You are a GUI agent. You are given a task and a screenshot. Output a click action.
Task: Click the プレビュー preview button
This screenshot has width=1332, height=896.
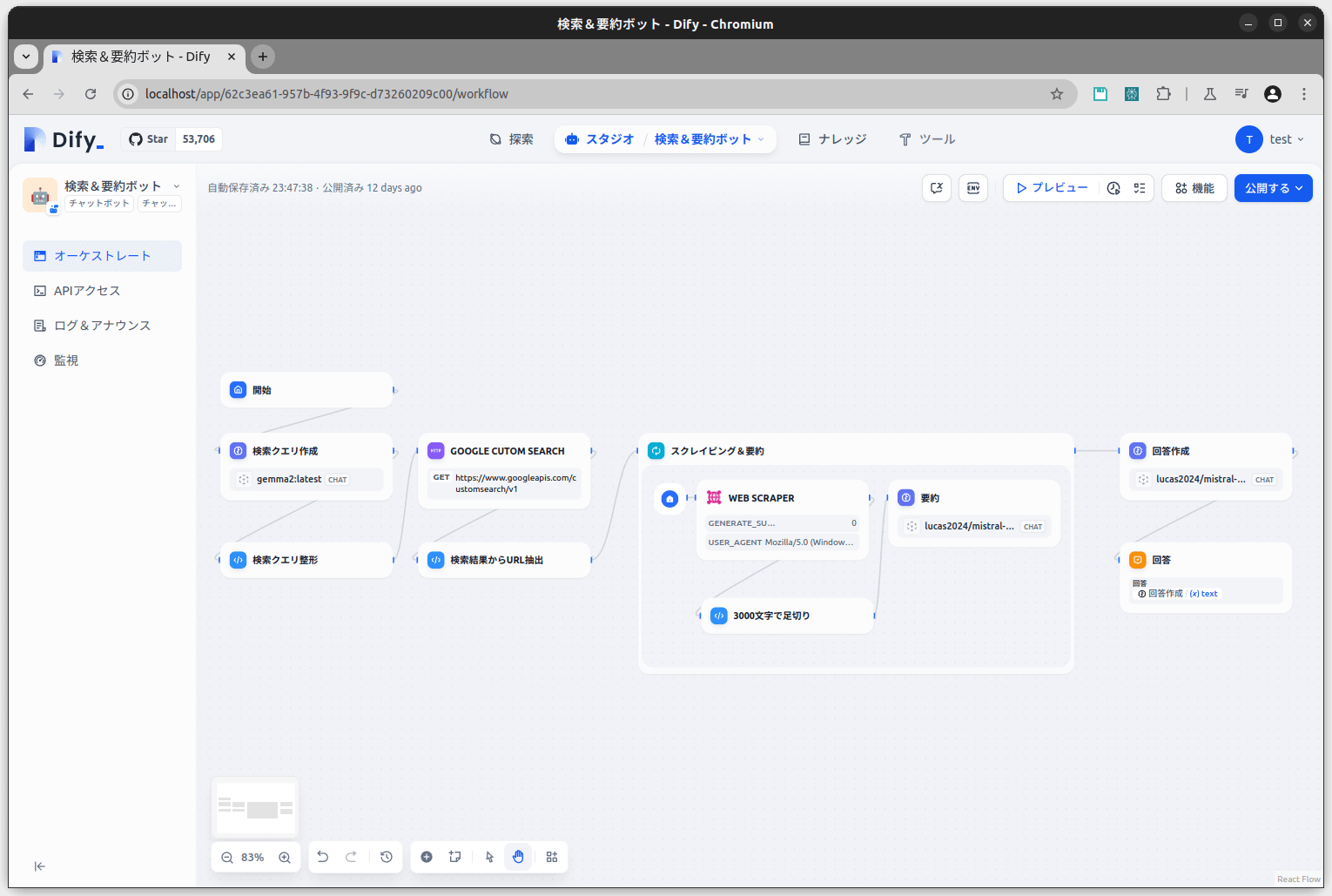[1052, 188]
